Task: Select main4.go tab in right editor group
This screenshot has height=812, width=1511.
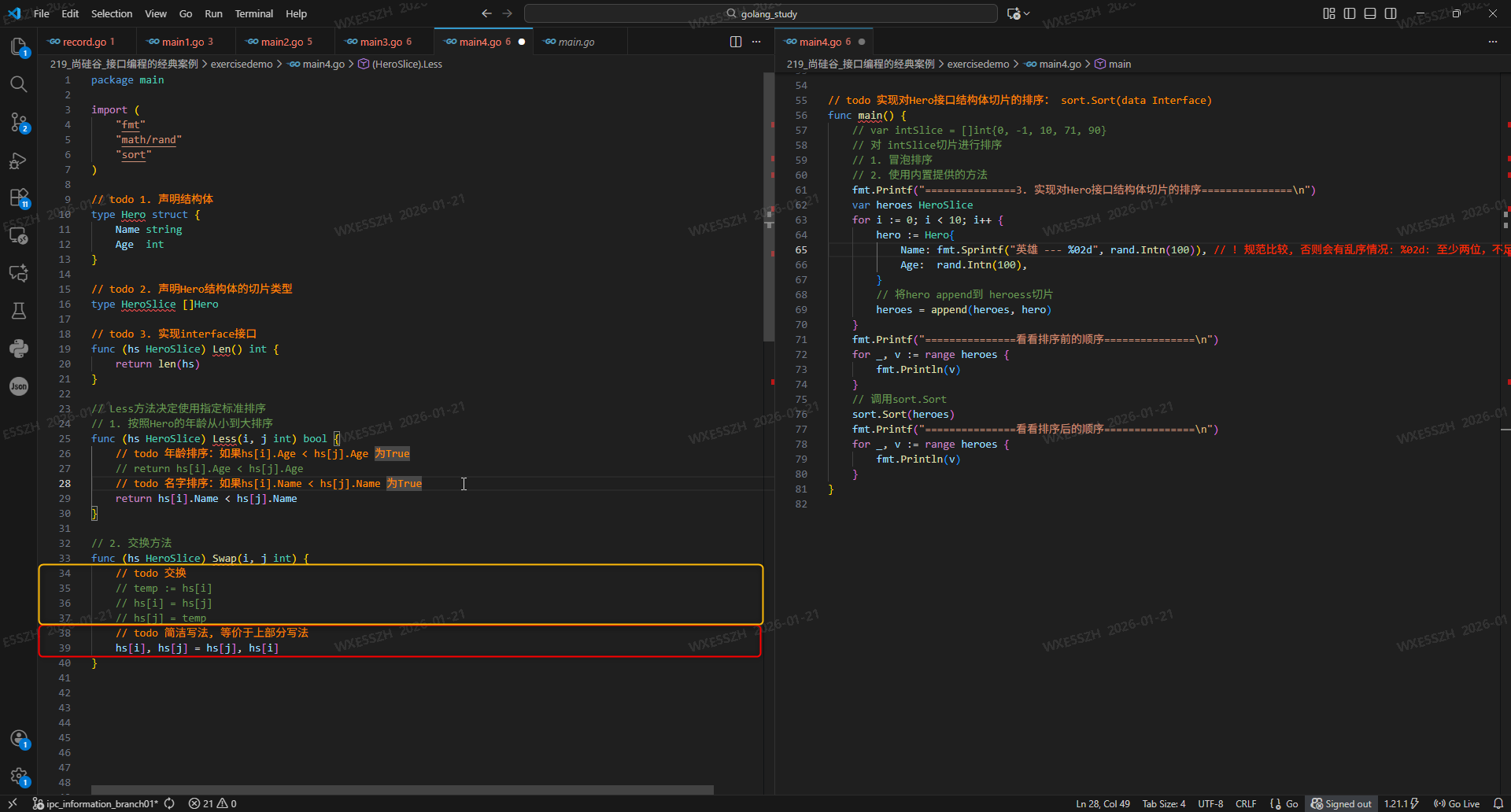Action: coord(824,42)
